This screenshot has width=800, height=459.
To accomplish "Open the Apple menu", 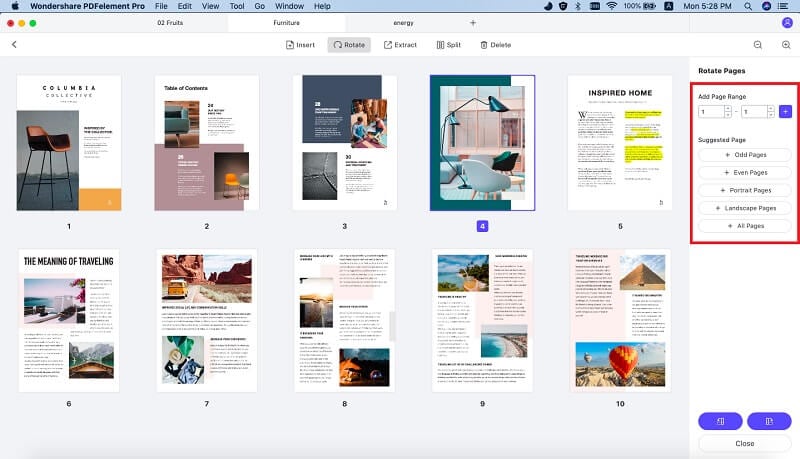I will (15, 6).
